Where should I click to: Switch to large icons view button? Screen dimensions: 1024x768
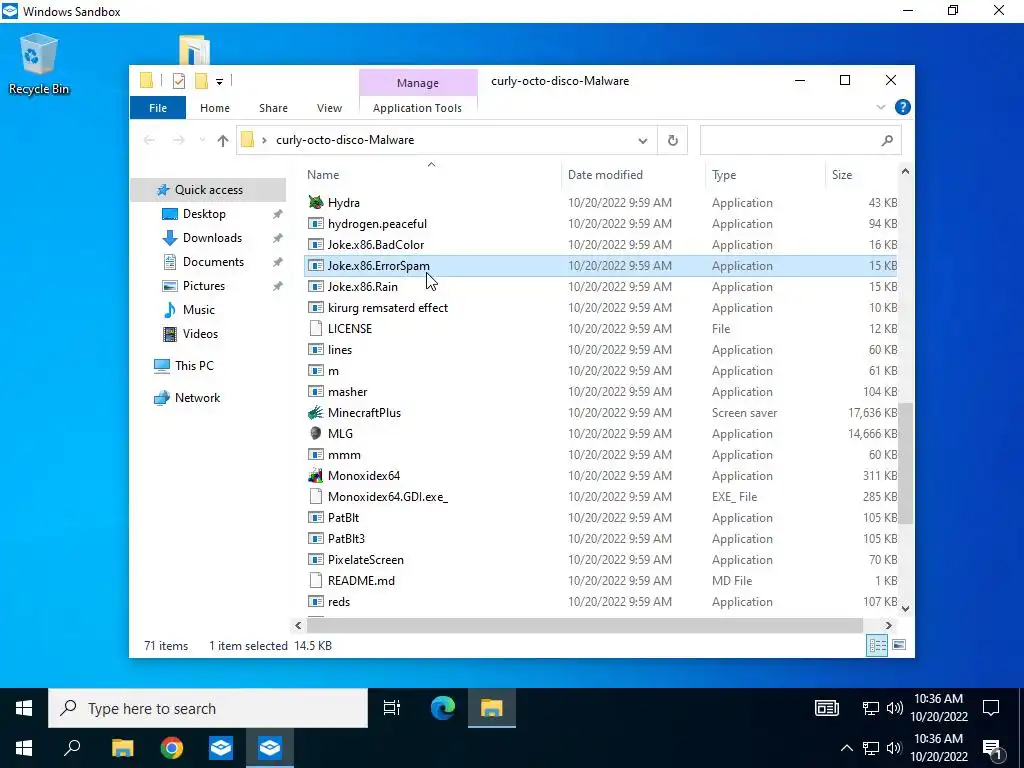[899, 645]
